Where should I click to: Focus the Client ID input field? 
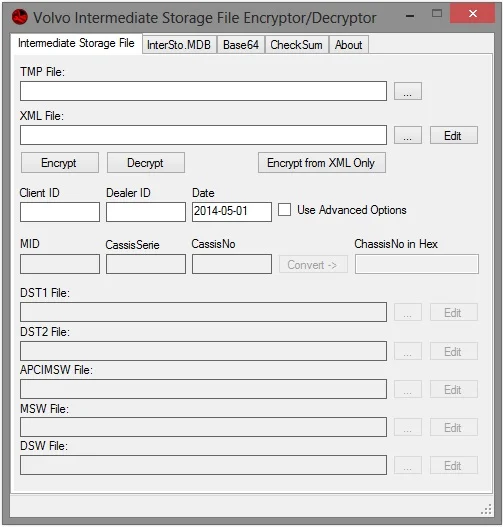(60, 212)
